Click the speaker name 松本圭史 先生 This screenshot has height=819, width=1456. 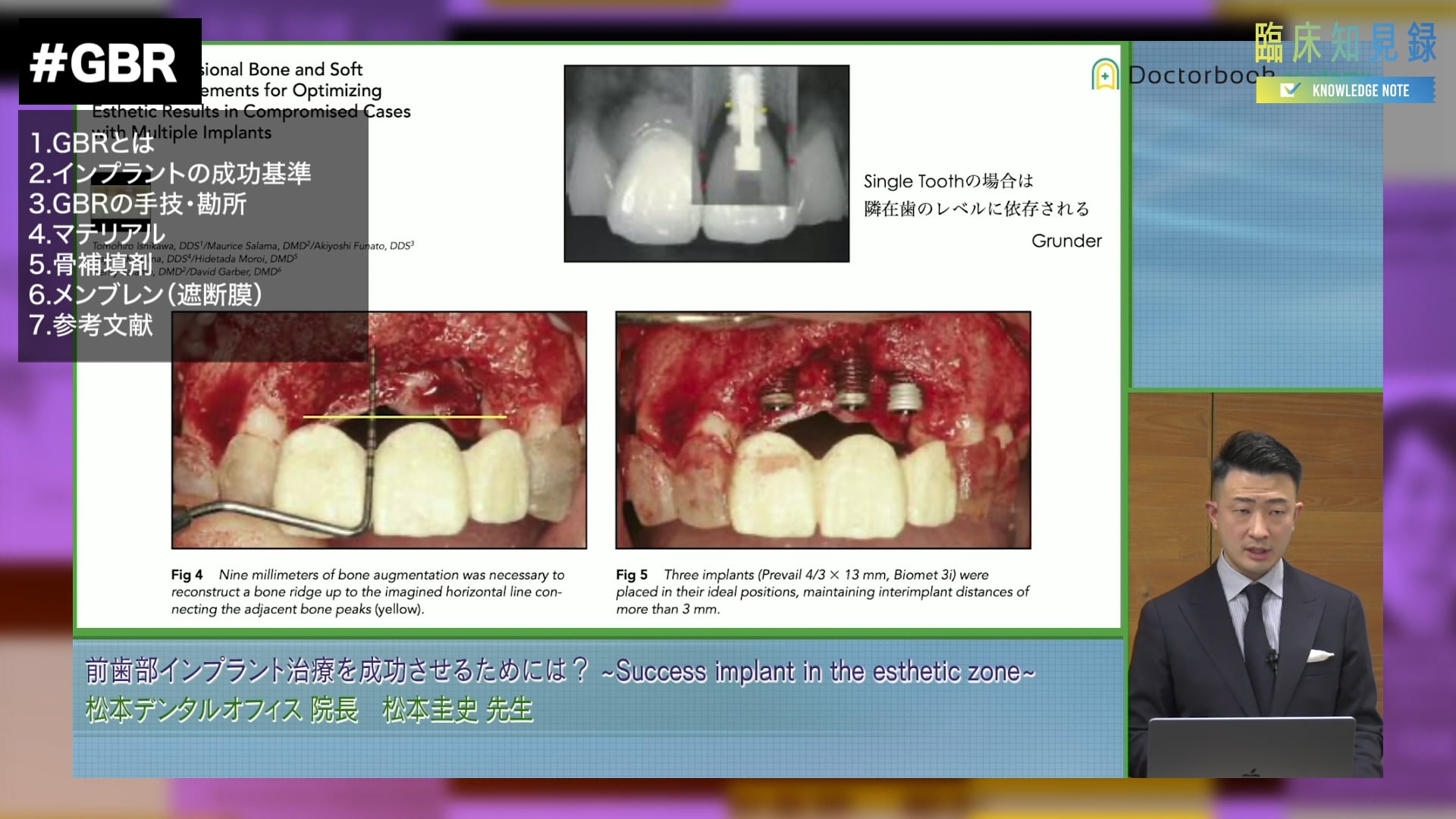[x=457, y=710]
